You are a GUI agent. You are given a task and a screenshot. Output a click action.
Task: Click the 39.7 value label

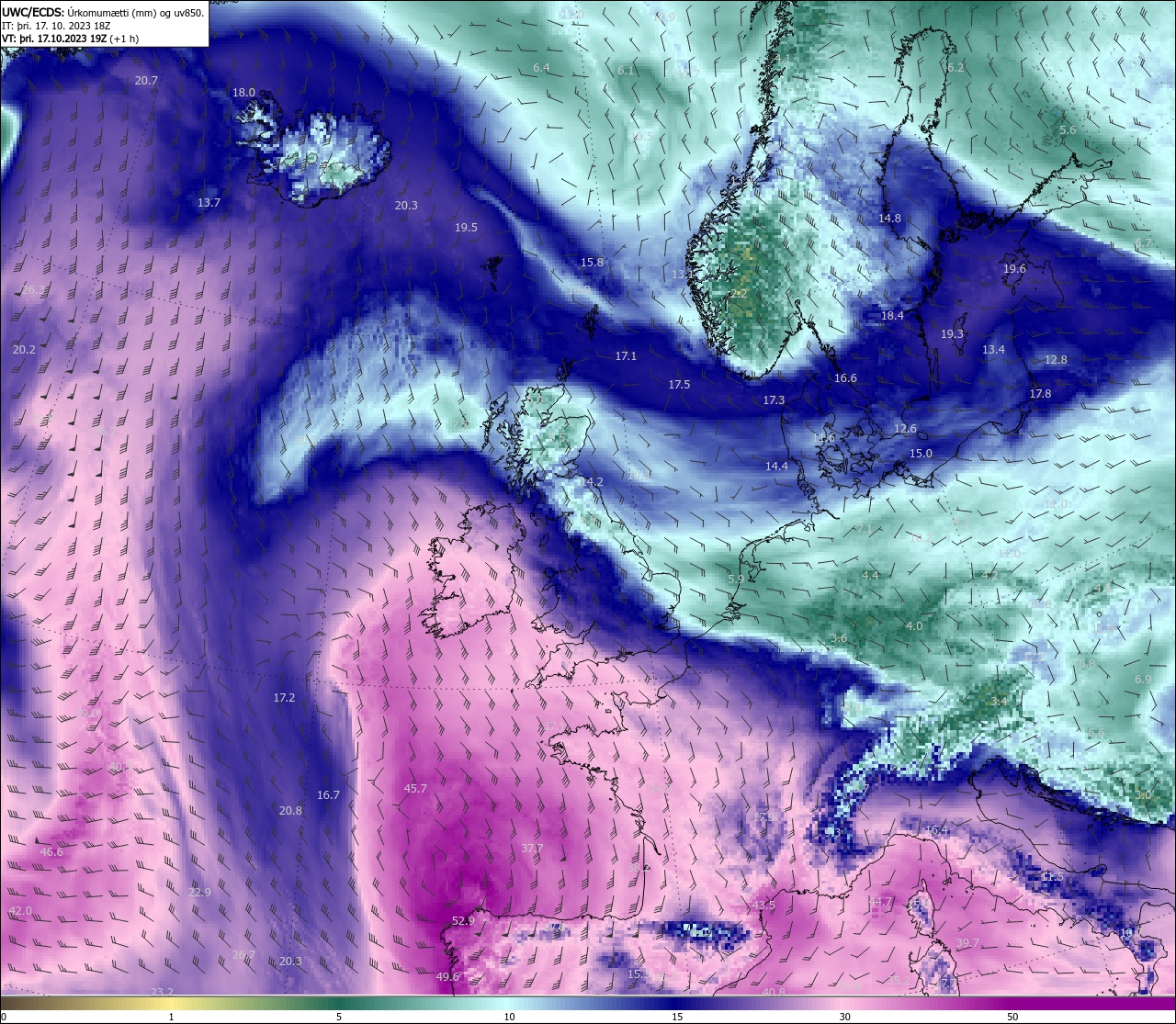coord(967,944)
